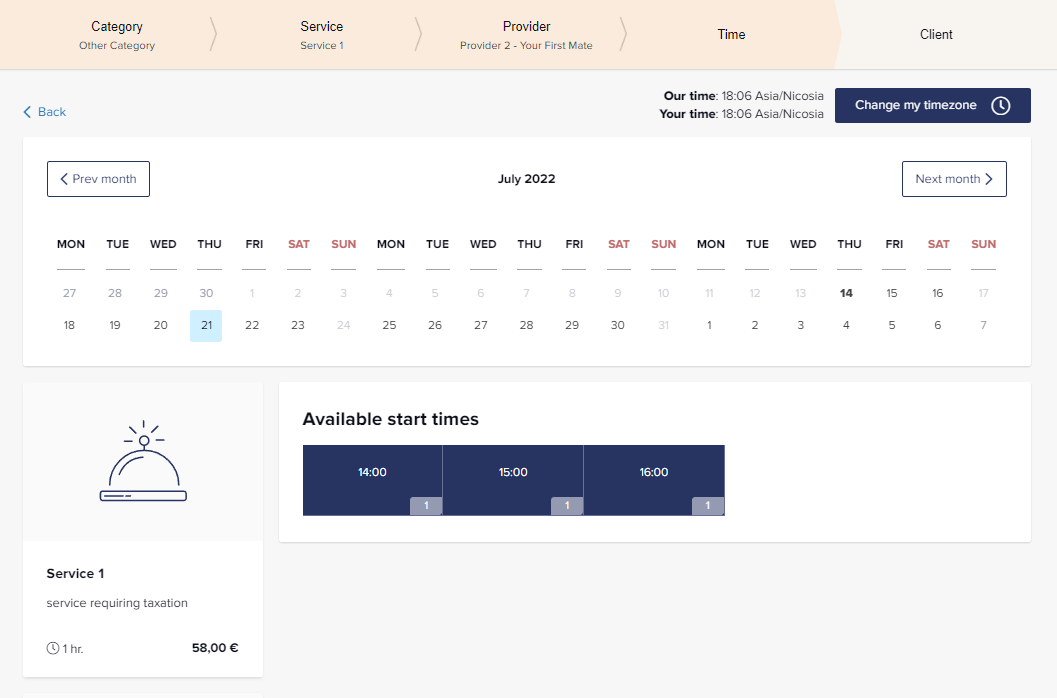Select the highlighted date 21
1057x698 pixels.
(x=206, y=326)
